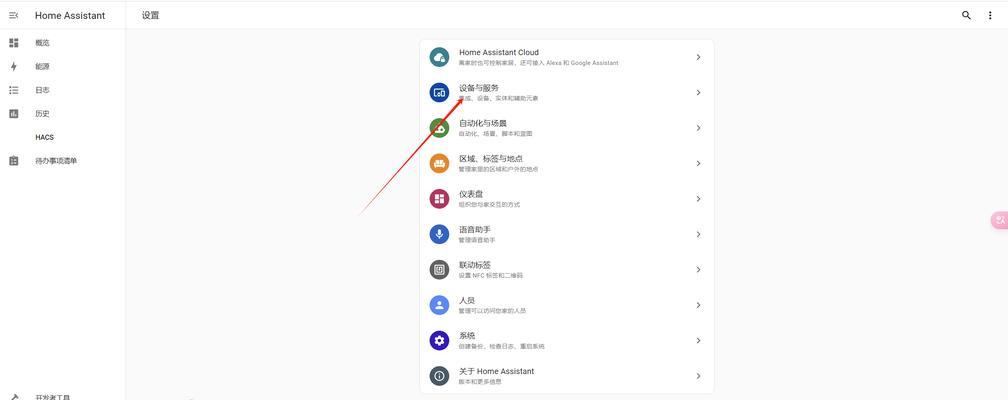Click the 开发者工具 hammer icon
The image size is (1008, 400).
tap(14, 397)
